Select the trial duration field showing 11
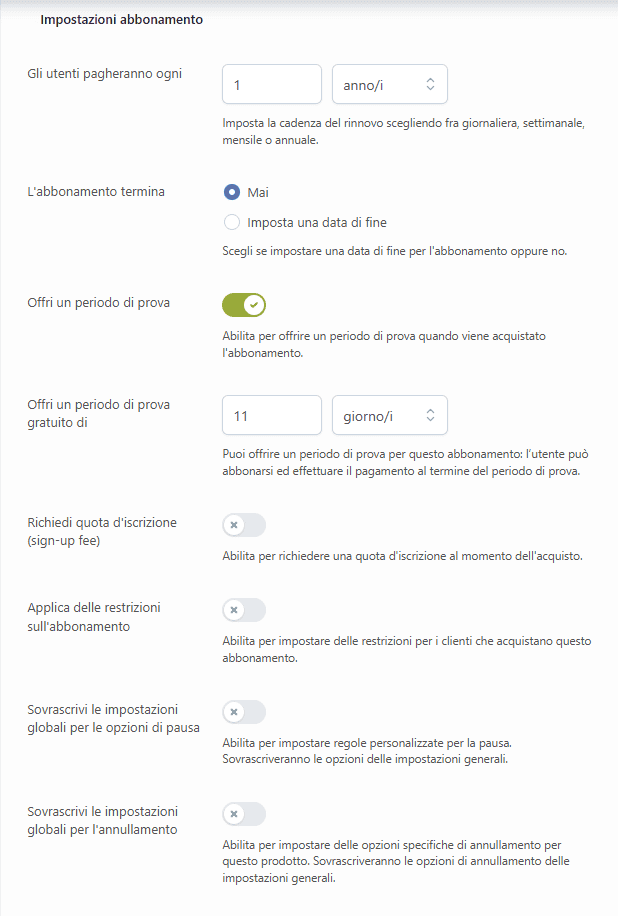The height and width of the screenshot is (916, 618). pyautogui.click(x=271, y=415)
